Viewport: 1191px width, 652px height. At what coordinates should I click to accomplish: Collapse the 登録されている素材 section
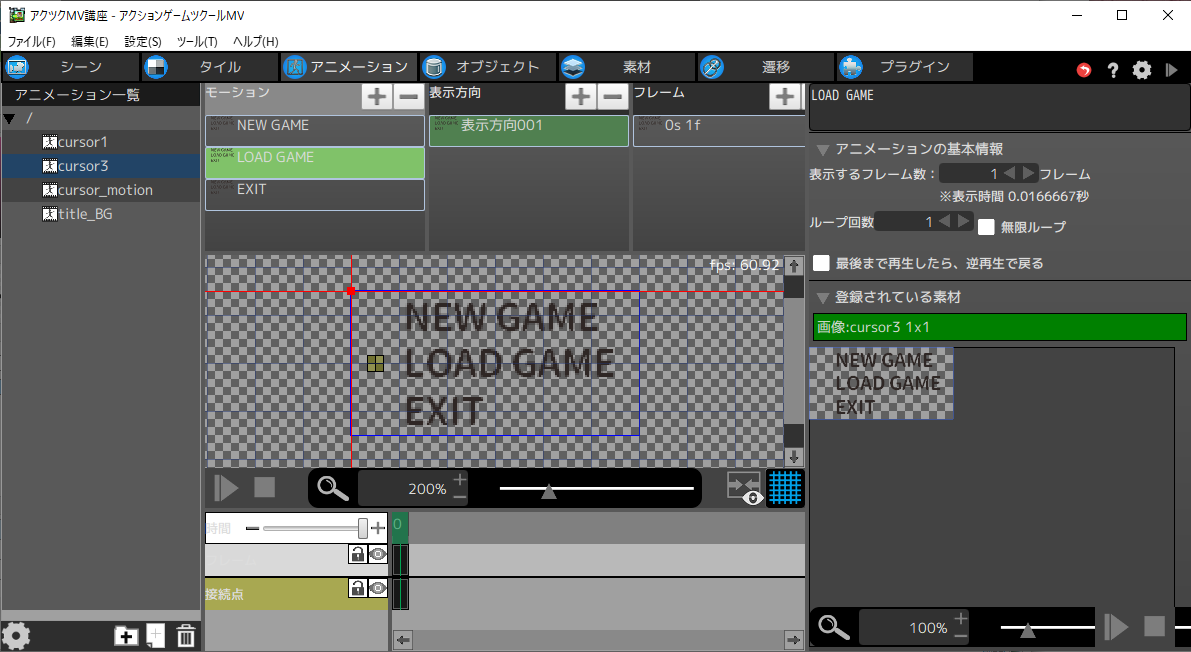click(822, 298)
